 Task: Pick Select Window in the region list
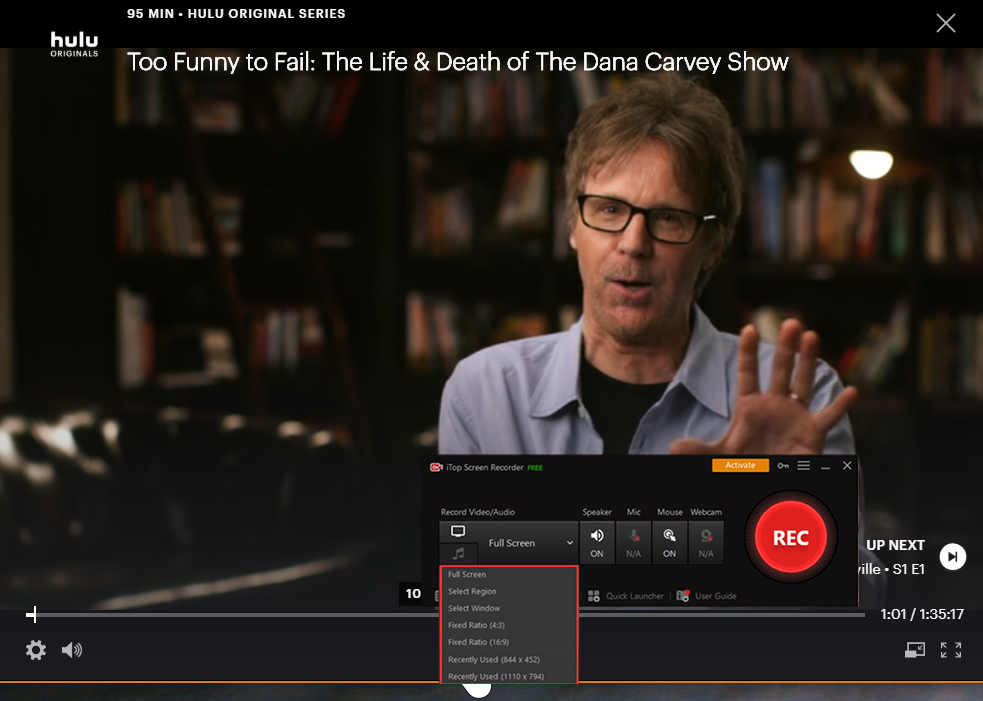[x=474, y=608]
